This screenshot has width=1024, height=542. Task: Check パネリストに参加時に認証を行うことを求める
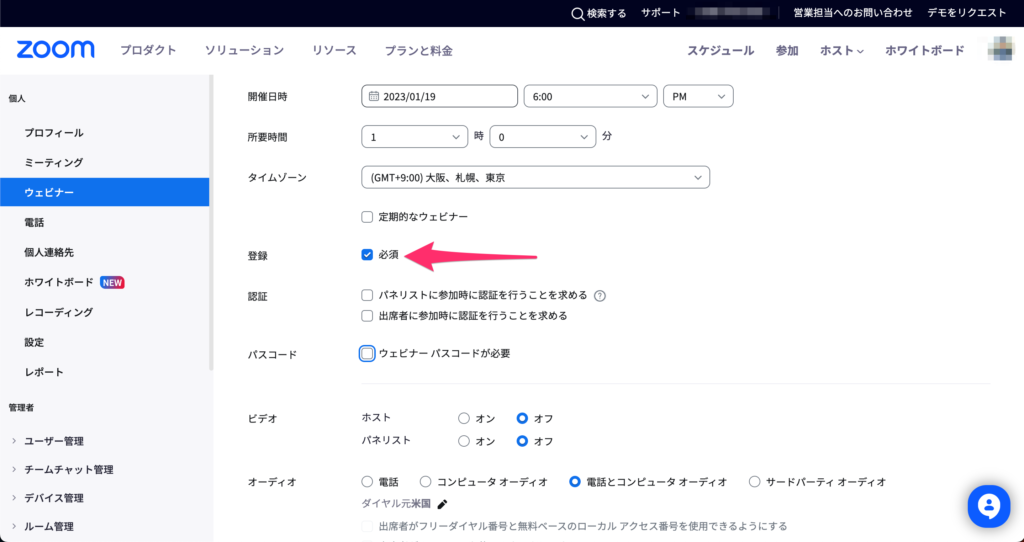367,295
